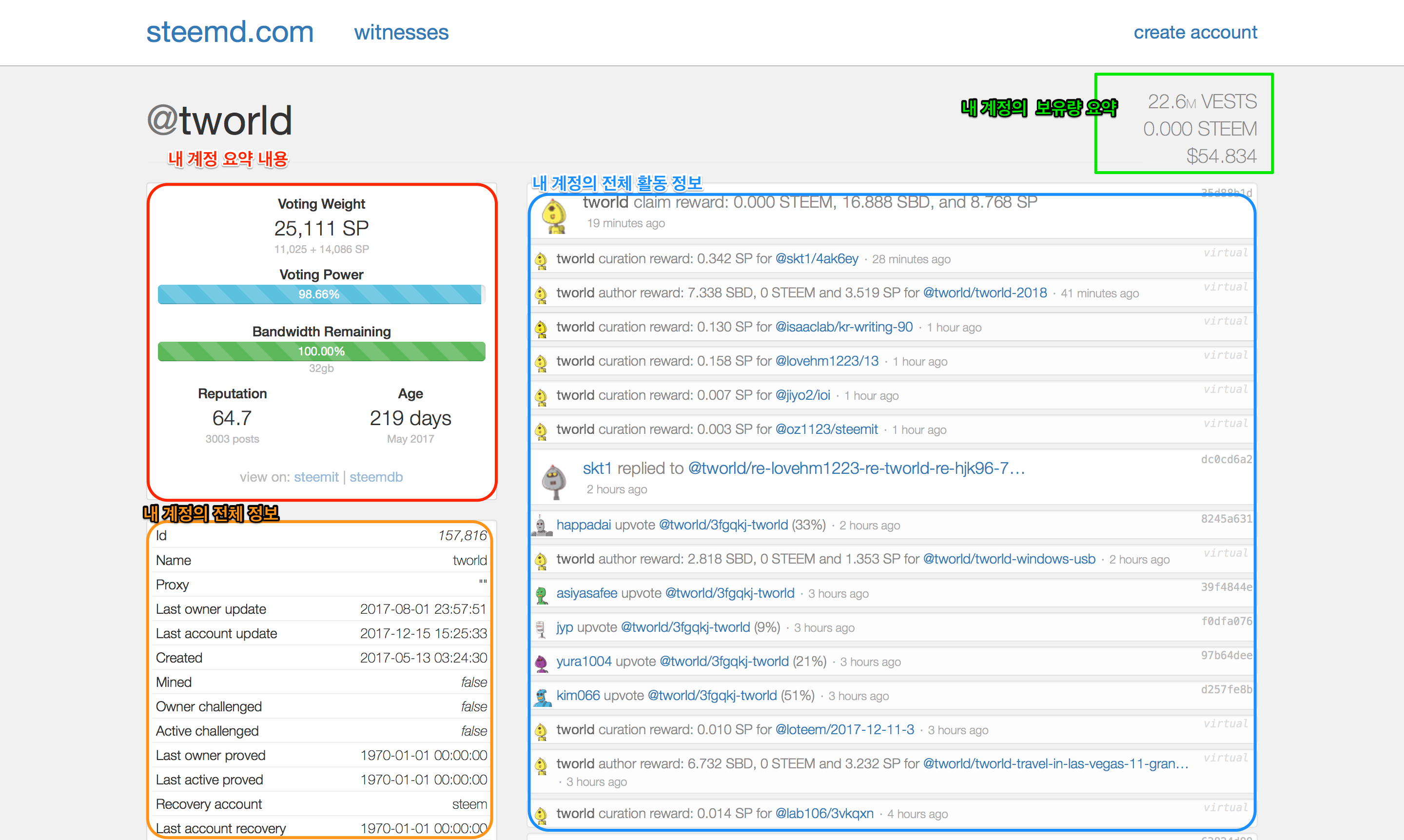1404x840 pixels.
Task: Open asiyasafee profile link
Action: (587, 593)
